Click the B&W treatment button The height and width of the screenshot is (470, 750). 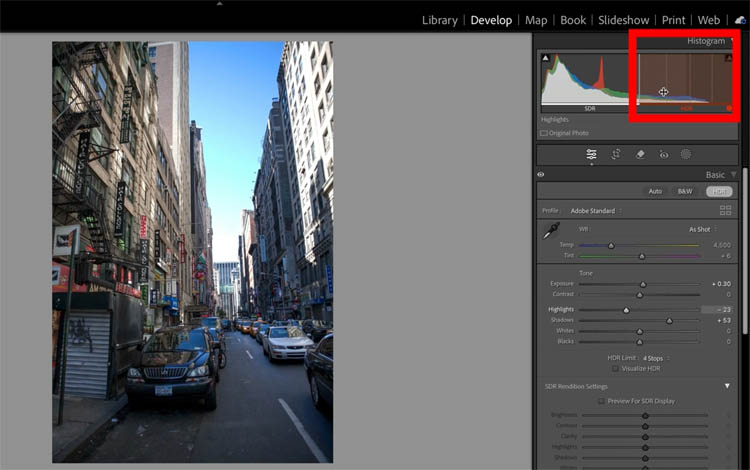685,191
